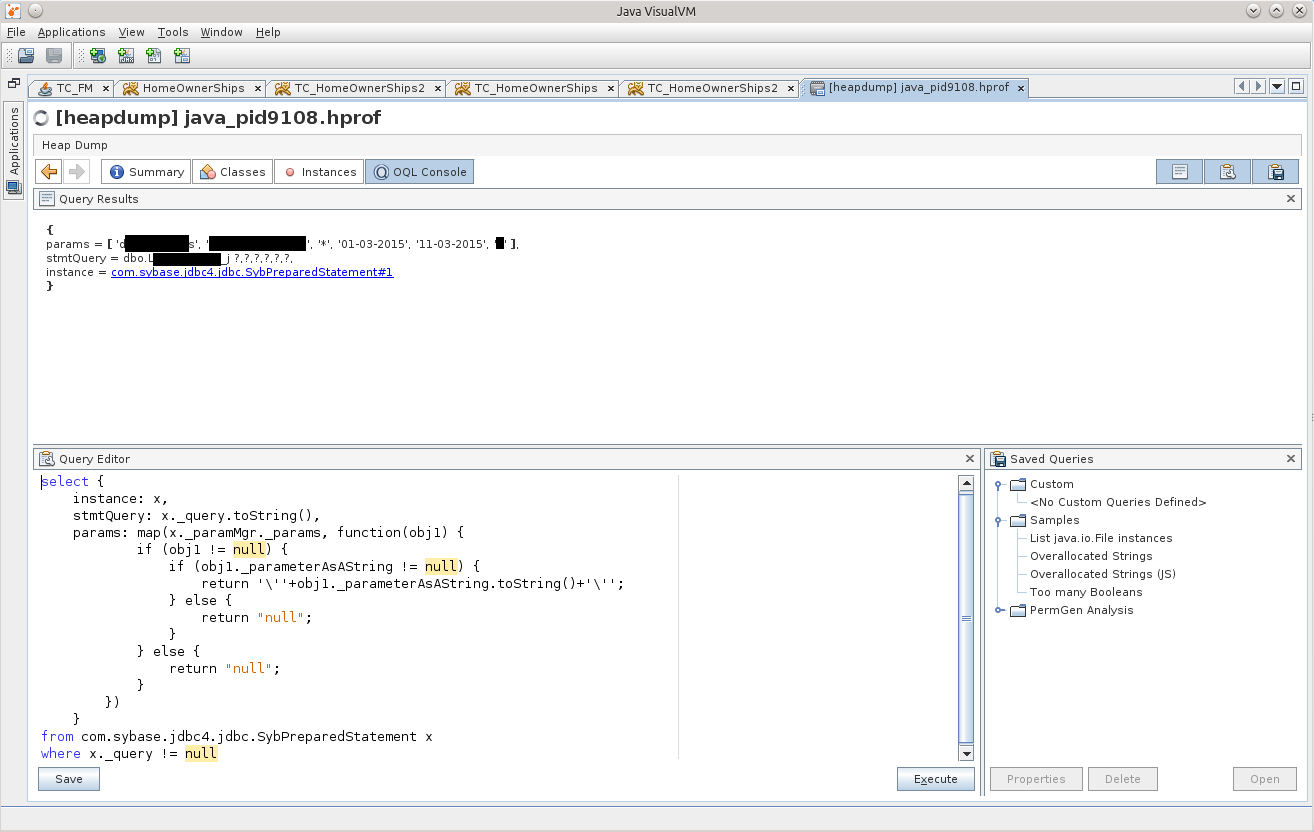Toggle Query Editor view button
Viewport: 1314px width, 832px height.
[1228, 172]
